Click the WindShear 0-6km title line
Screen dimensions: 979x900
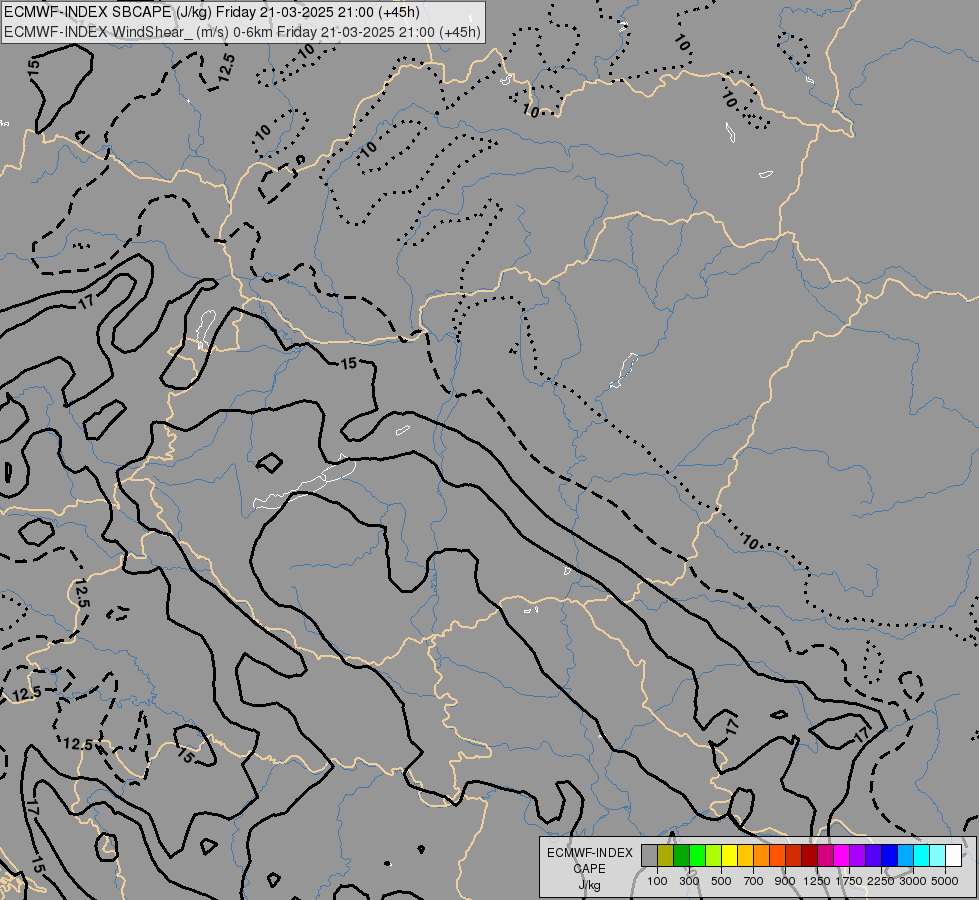tap(243, 31)
